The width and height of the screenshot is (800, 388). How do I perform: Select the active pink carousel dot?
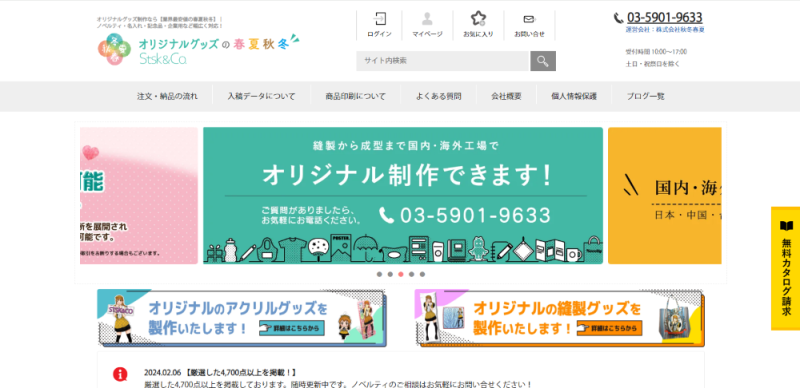401,274
